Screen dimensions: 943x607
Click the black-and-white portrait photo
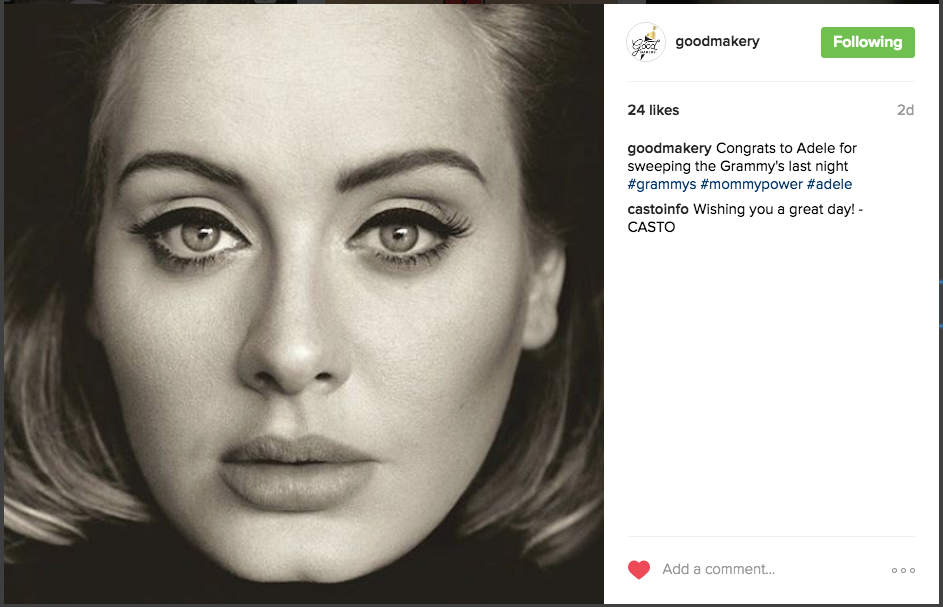[304, 304]
